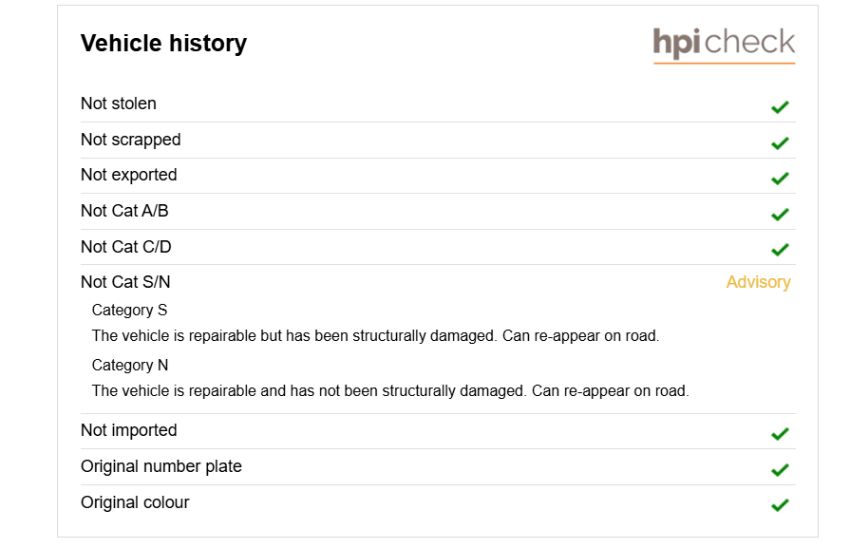The image size is (850, 548).
Task: Click the Original colour label
Action: (x=135, y=502)
